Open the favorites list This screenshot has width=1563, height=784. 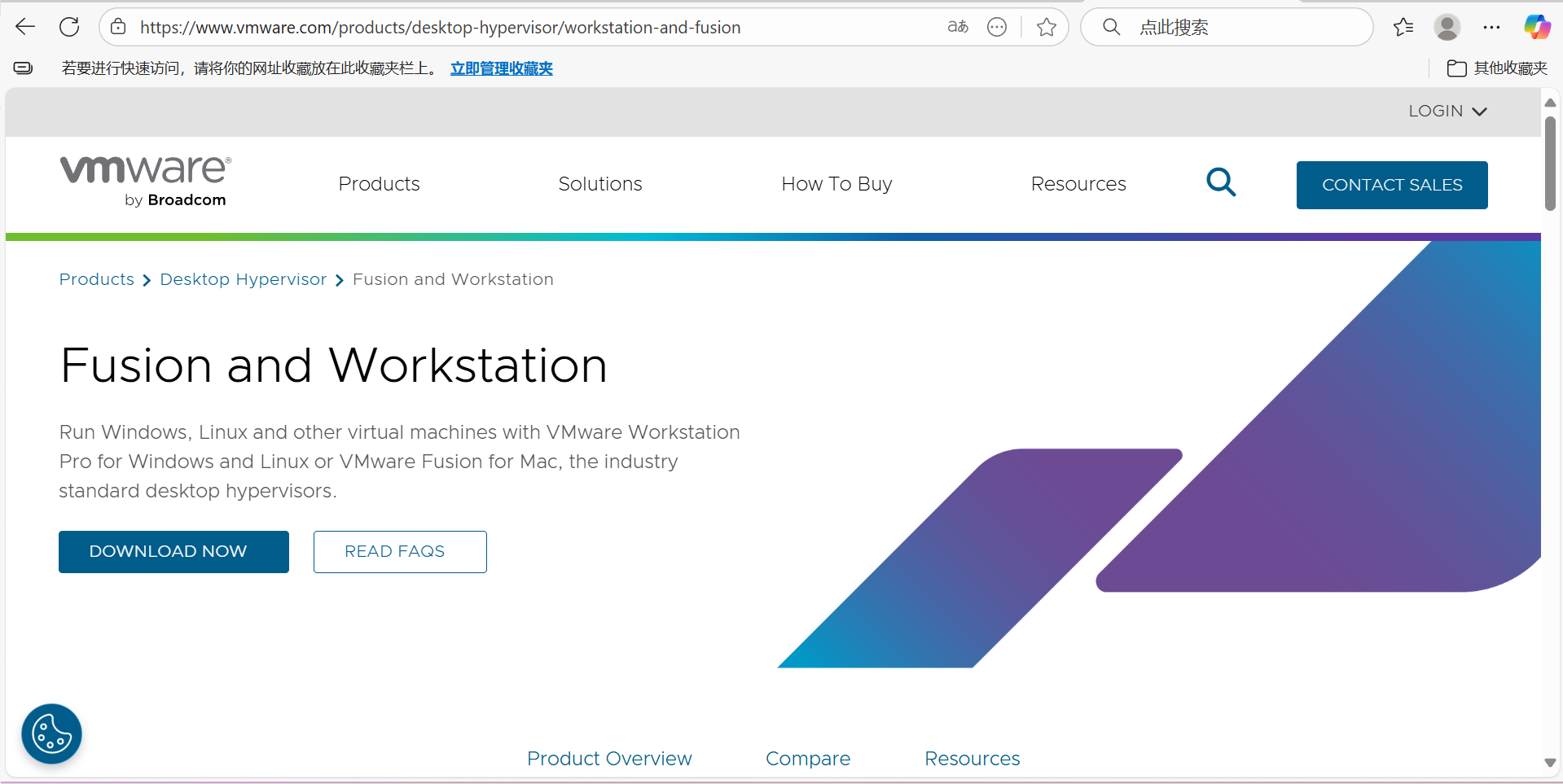[1403, 27]
